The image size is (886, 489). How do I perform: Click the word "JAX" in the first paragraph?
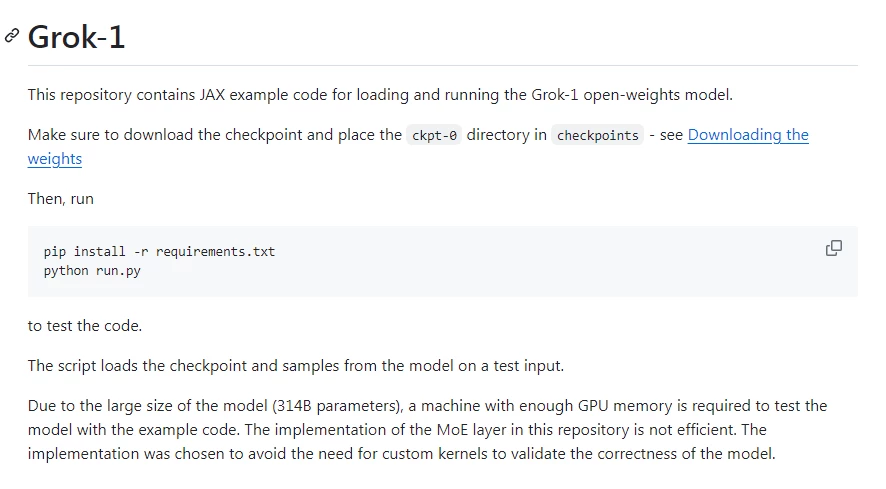[x=212, y=94]
